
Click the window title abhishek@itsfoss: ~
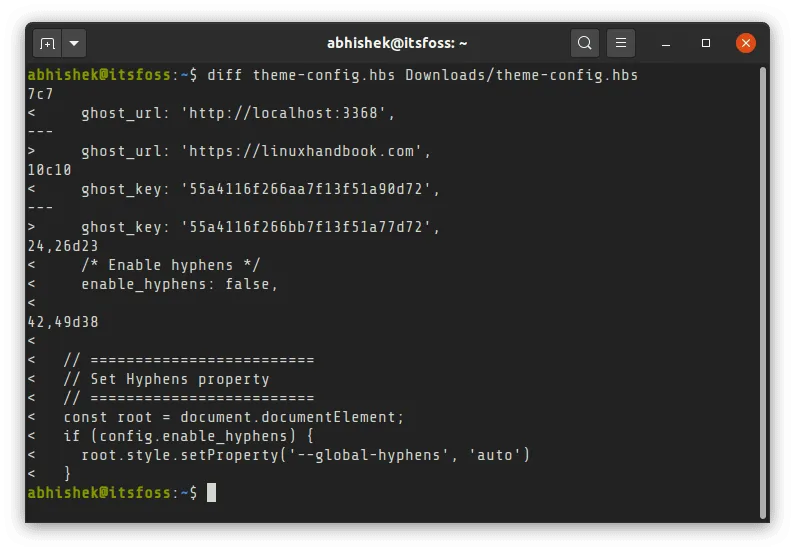397,44
